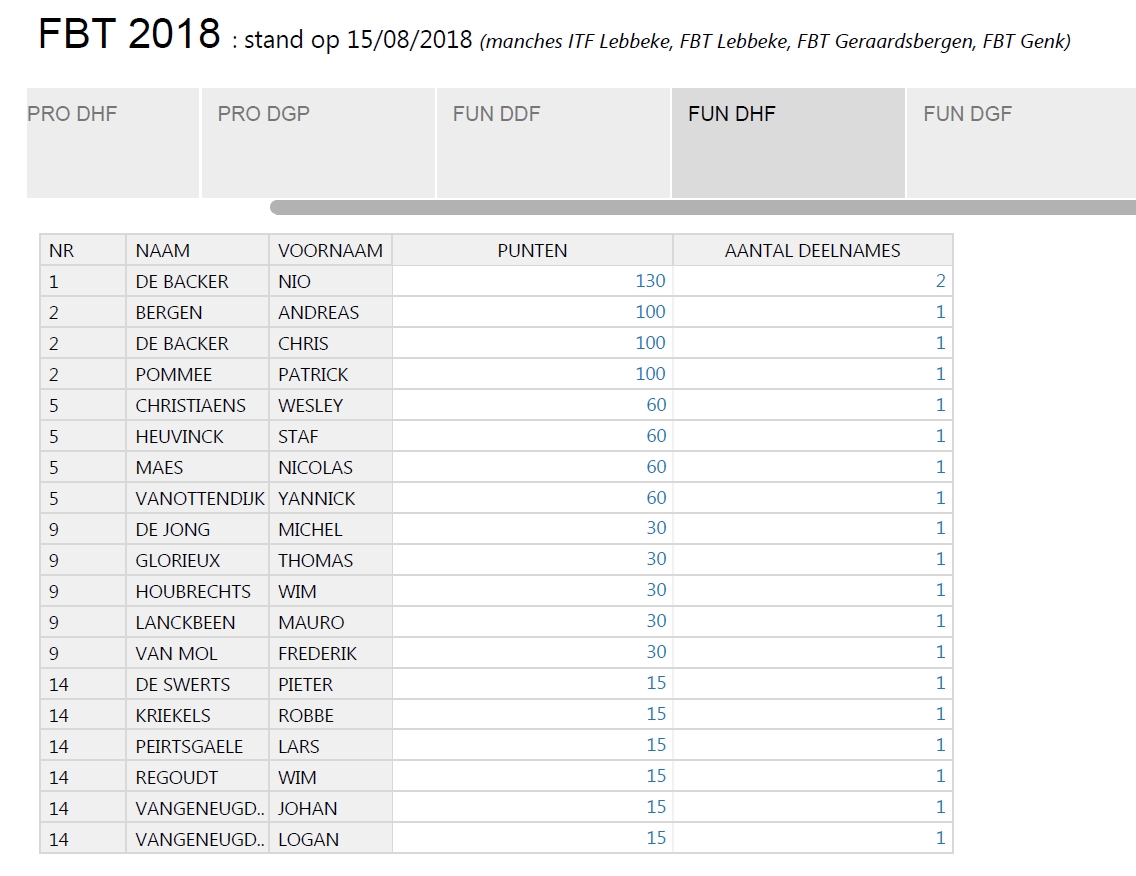
Task: Switch to the PRO DHF tab
Action: point(112,143)
